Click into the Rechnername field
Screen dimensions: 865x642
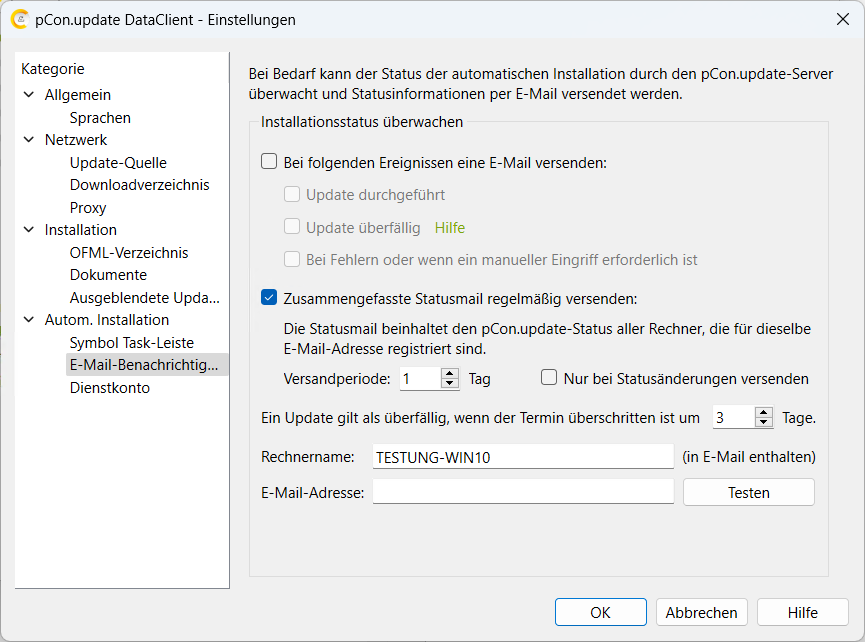pos(523,457)
